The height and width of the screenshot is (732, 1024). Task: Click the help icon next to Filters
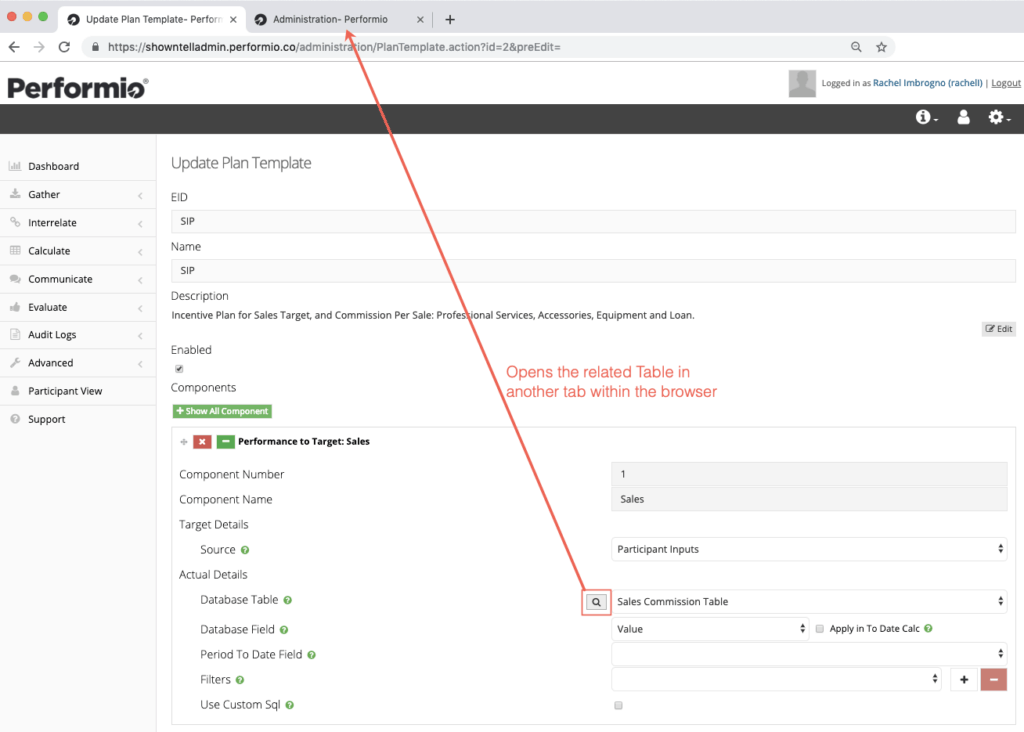pyautogui.click(x=240, y=680)
